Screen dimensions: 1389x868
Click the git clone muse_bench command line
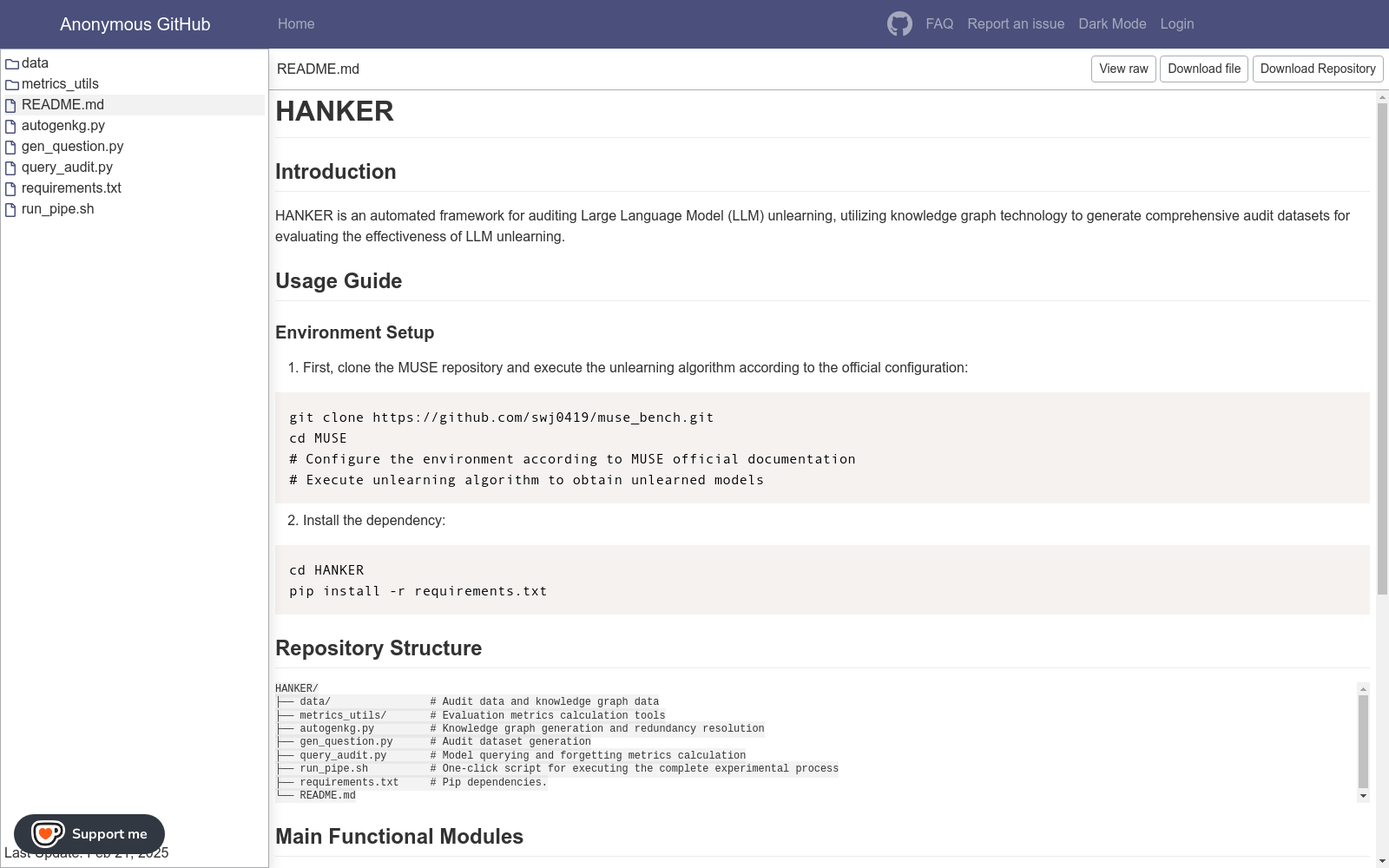(502, 418)
